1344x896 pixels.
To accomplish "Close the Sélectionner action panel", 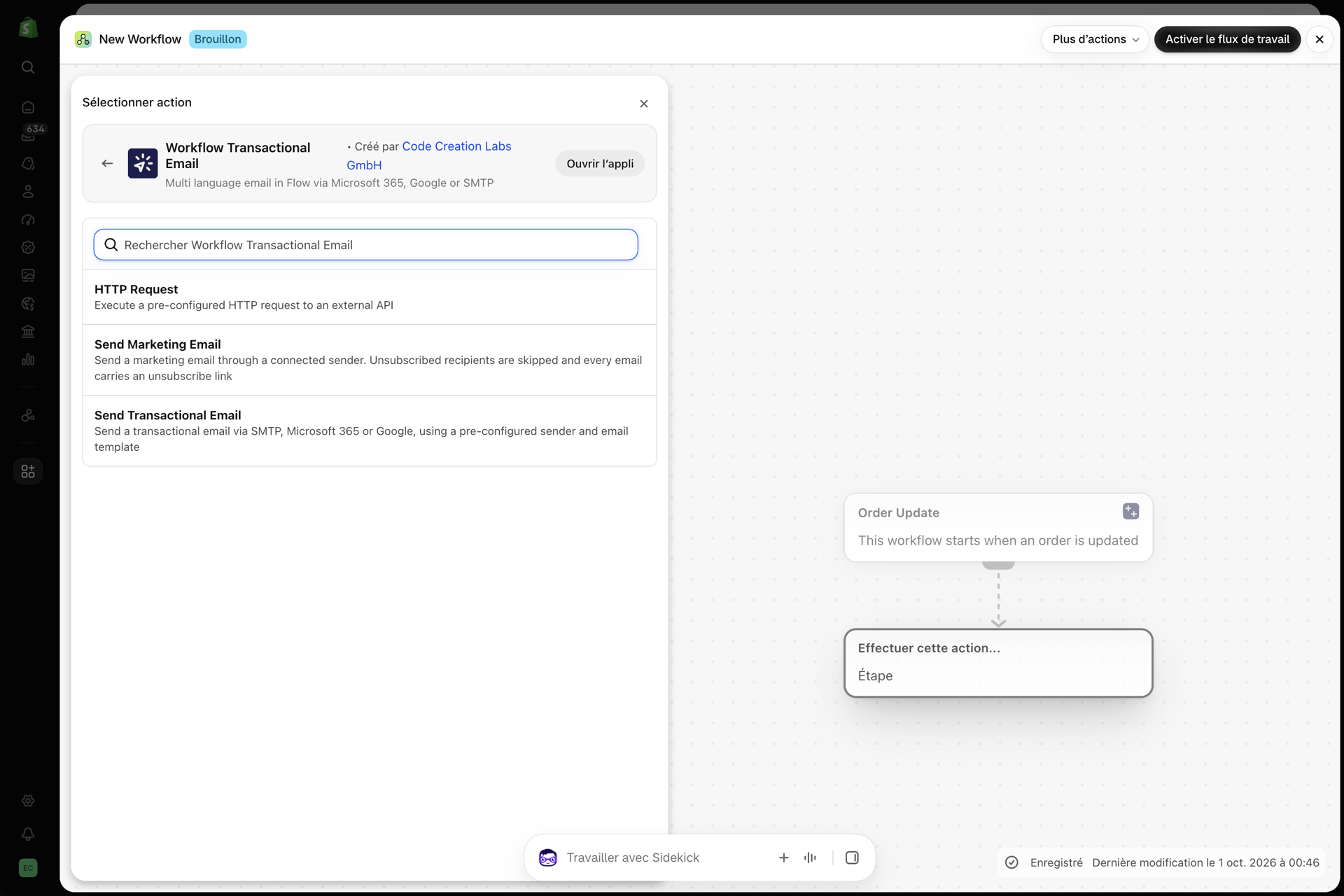I will pos(644,104).
